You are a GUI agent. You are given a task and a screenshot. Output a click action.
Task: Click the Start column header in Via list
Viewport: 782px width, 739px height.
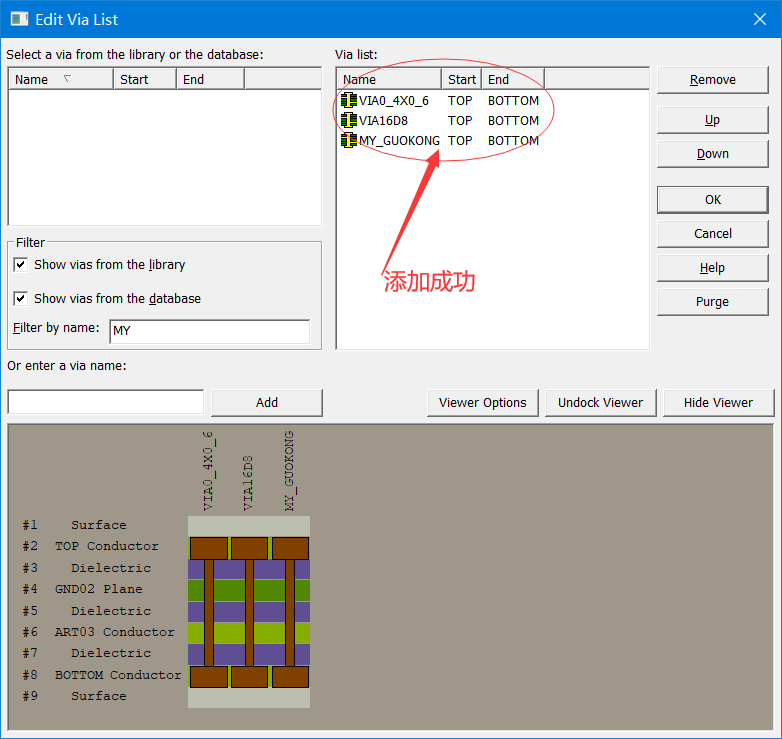pos(462,79)
